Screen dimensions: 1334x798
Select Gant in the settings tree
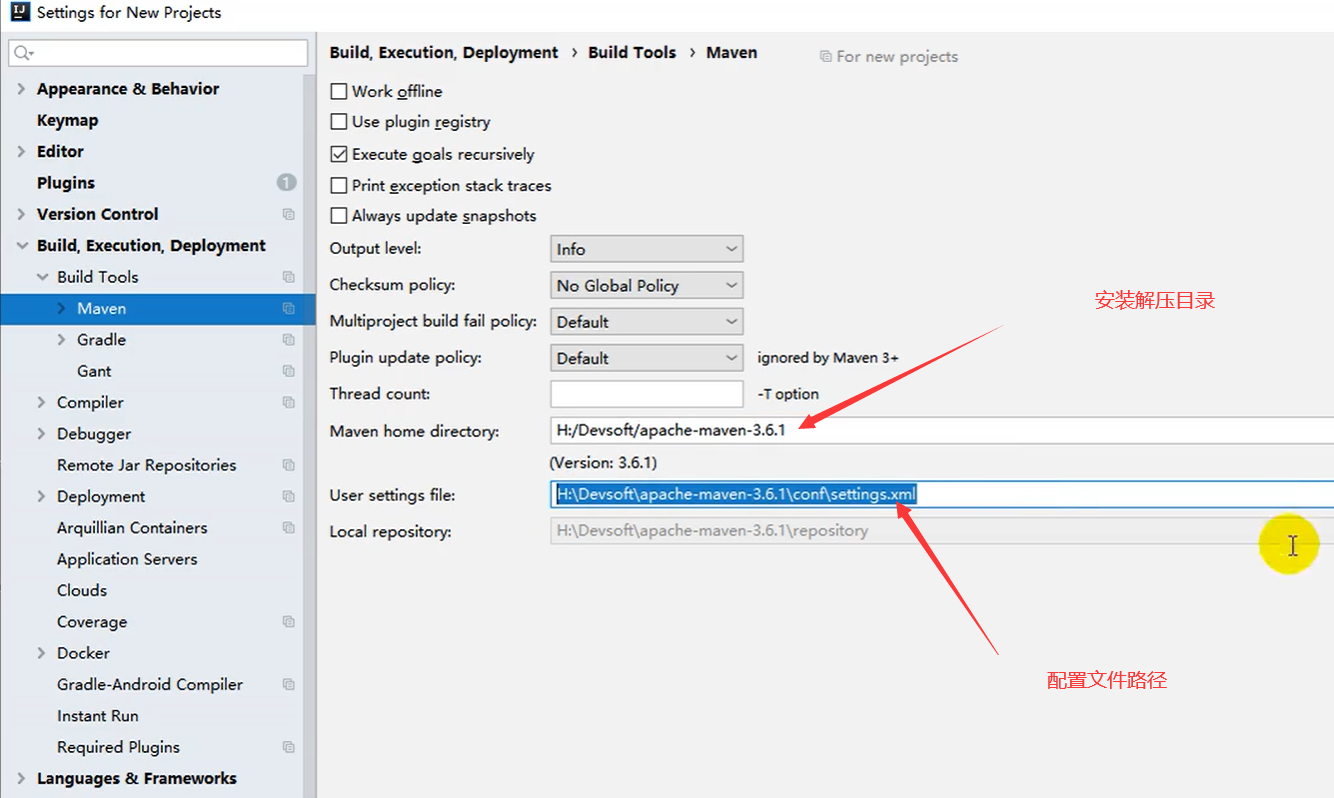94,371
